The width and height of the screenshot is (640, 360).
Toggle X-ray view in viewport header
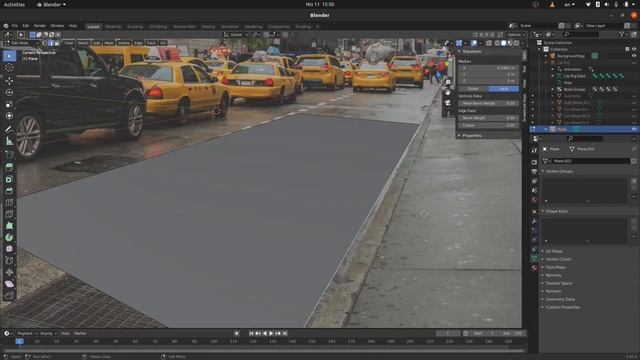click(489, 43)
